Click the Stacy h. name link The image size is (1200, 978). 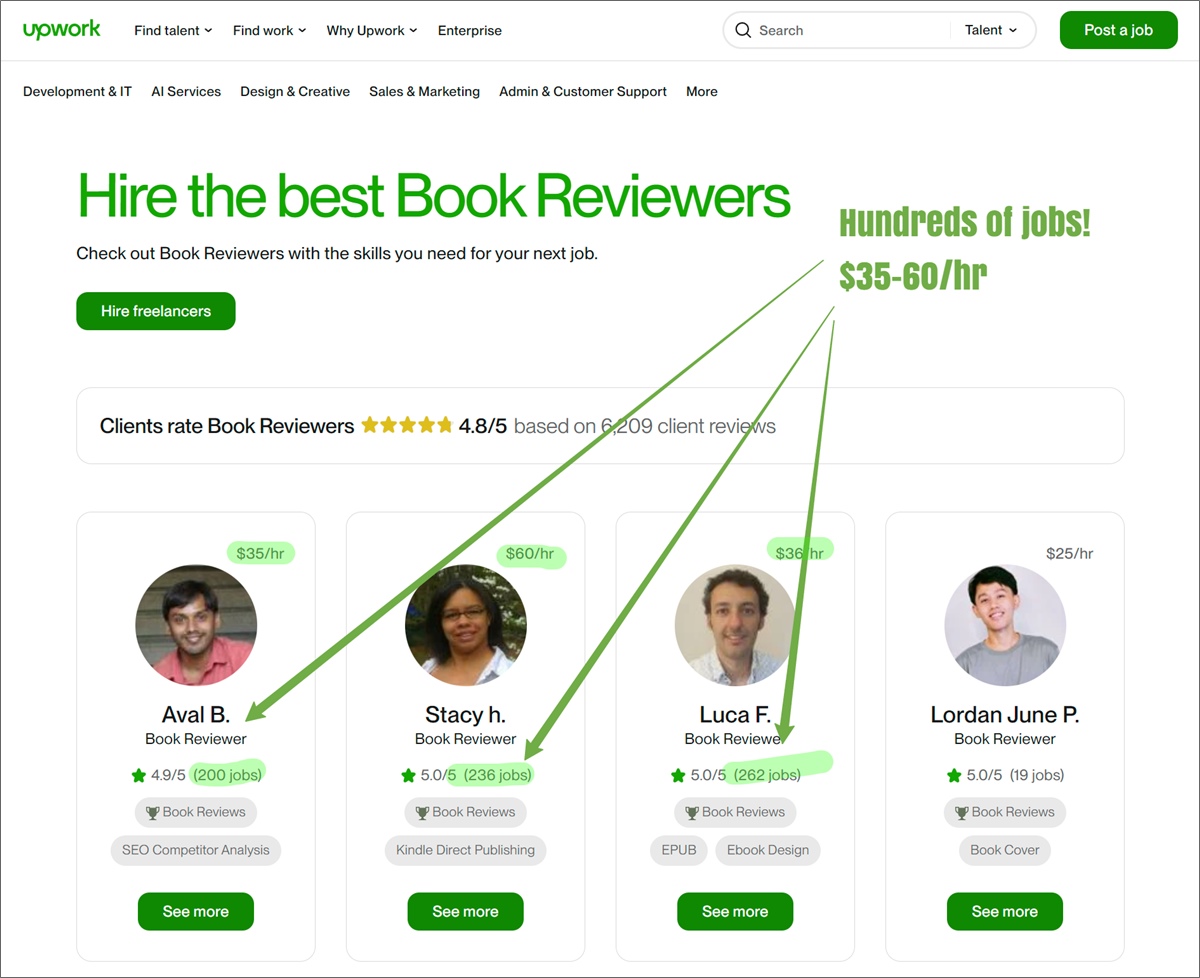pyautogui.click(x=466, y=715)
